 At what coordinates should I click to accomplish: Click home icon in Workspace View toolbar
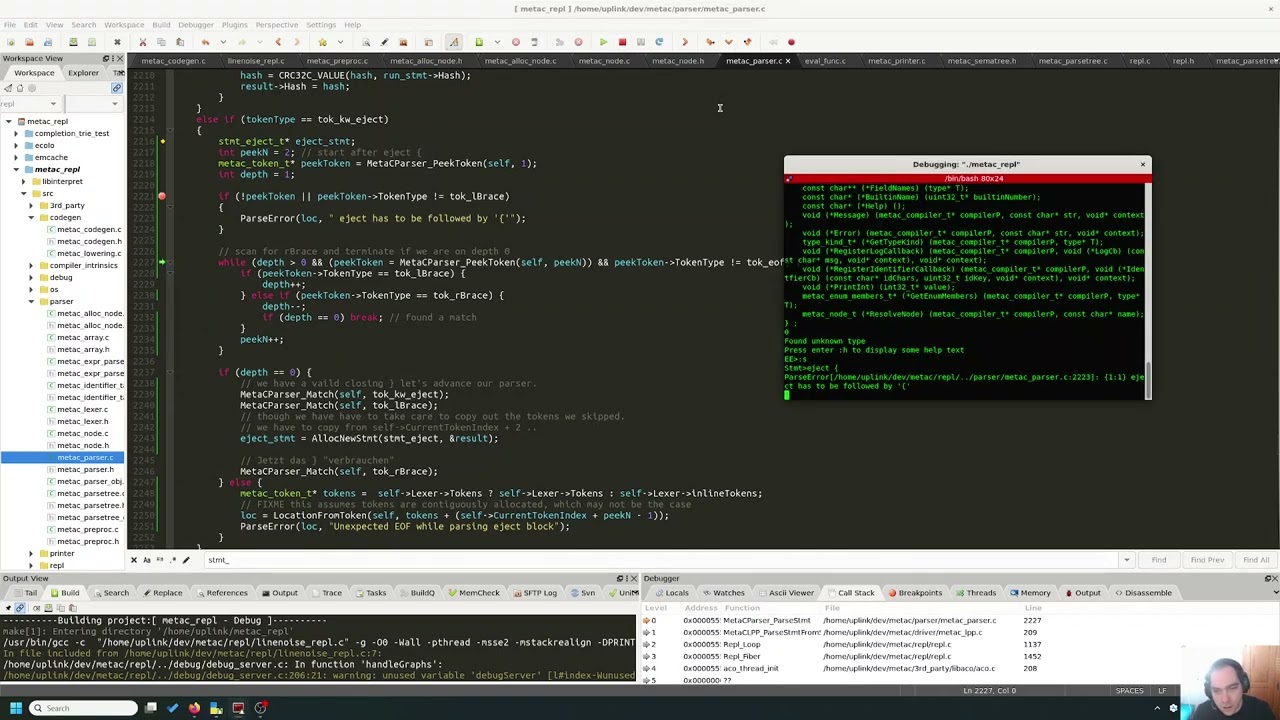[x=20, y=88]
